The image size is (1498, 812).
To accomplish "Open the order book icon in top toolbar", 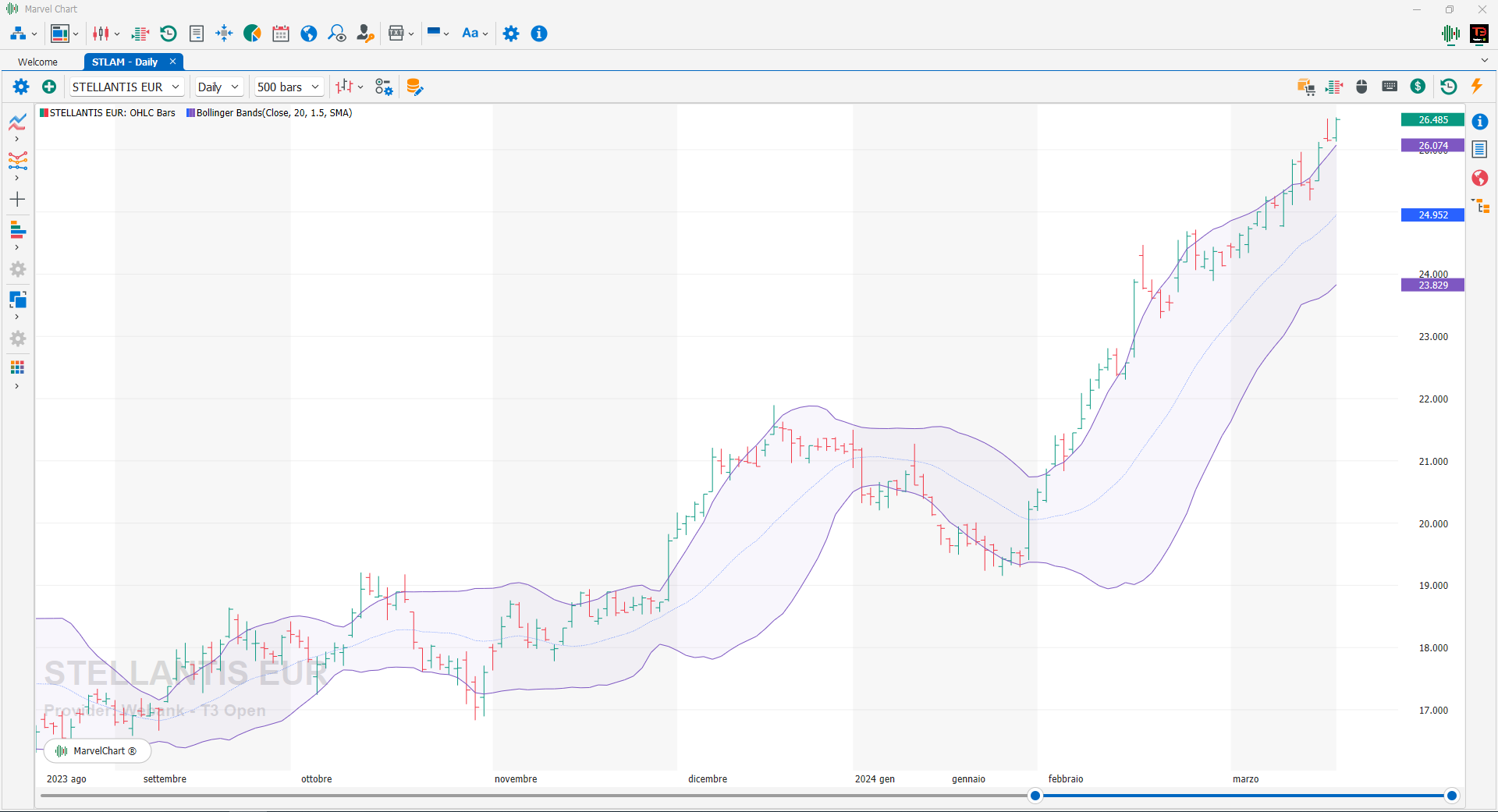I will coord(140,34).
